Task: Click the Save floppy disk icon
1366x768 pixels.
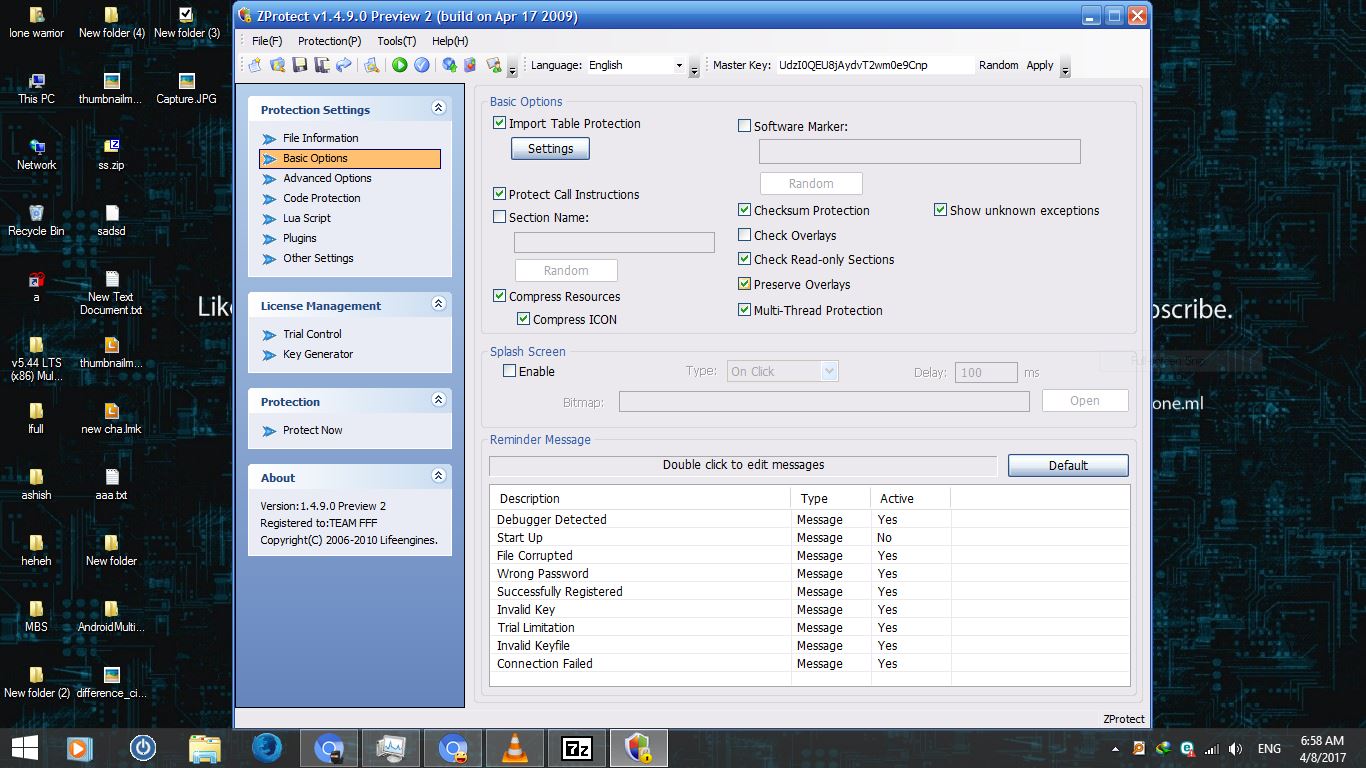Action: click(x=299, y=65)
